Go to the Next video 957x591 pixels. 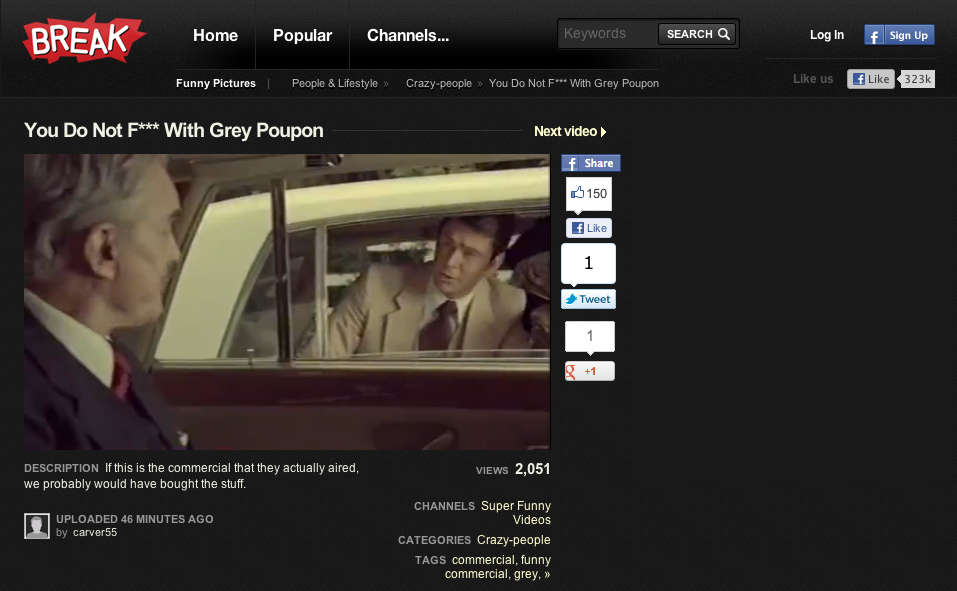(x=570, y=131)
